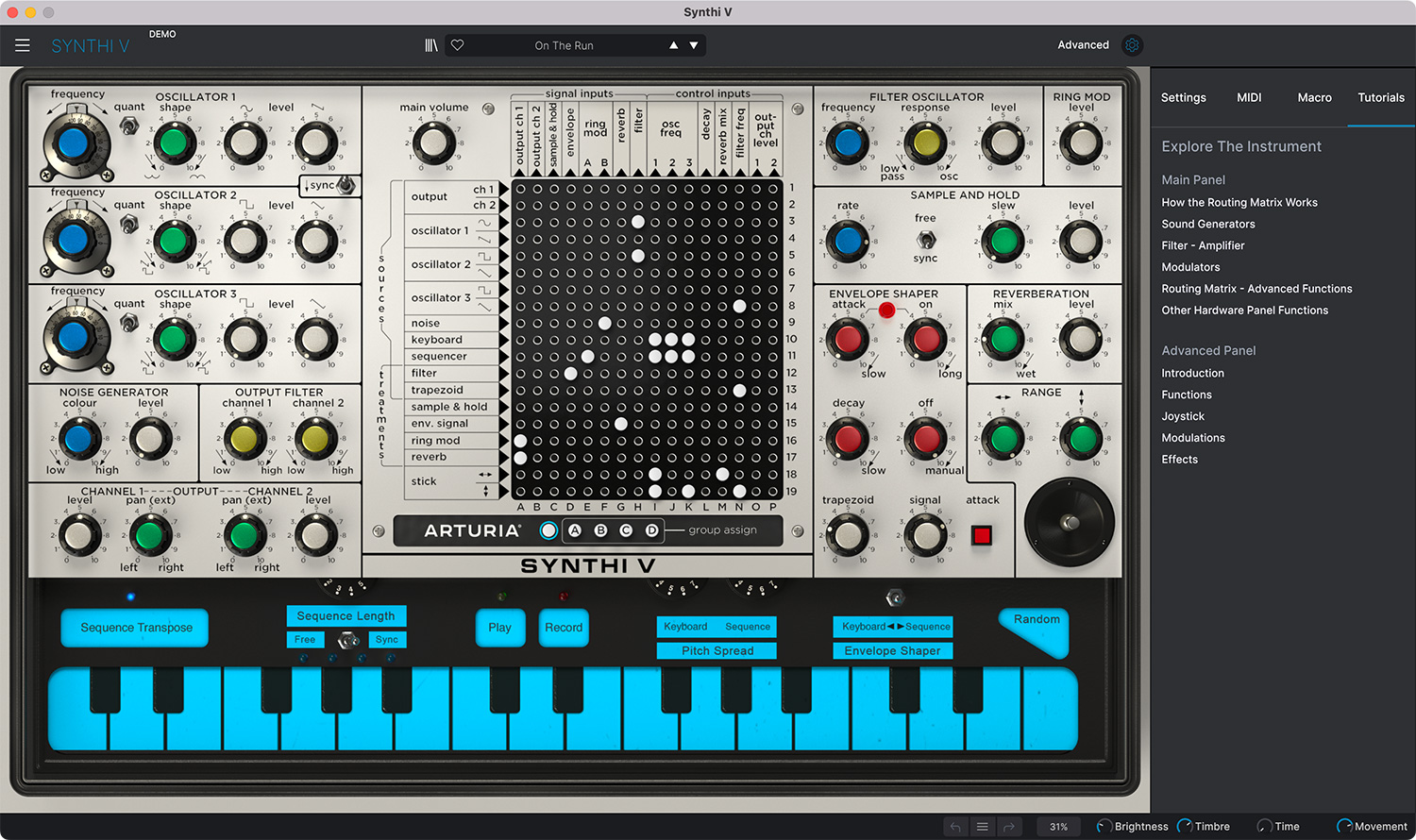The image size is (1416, 840).
Task: Open the On The Run preset name dropdown
Action: click(x=564, y=45)
